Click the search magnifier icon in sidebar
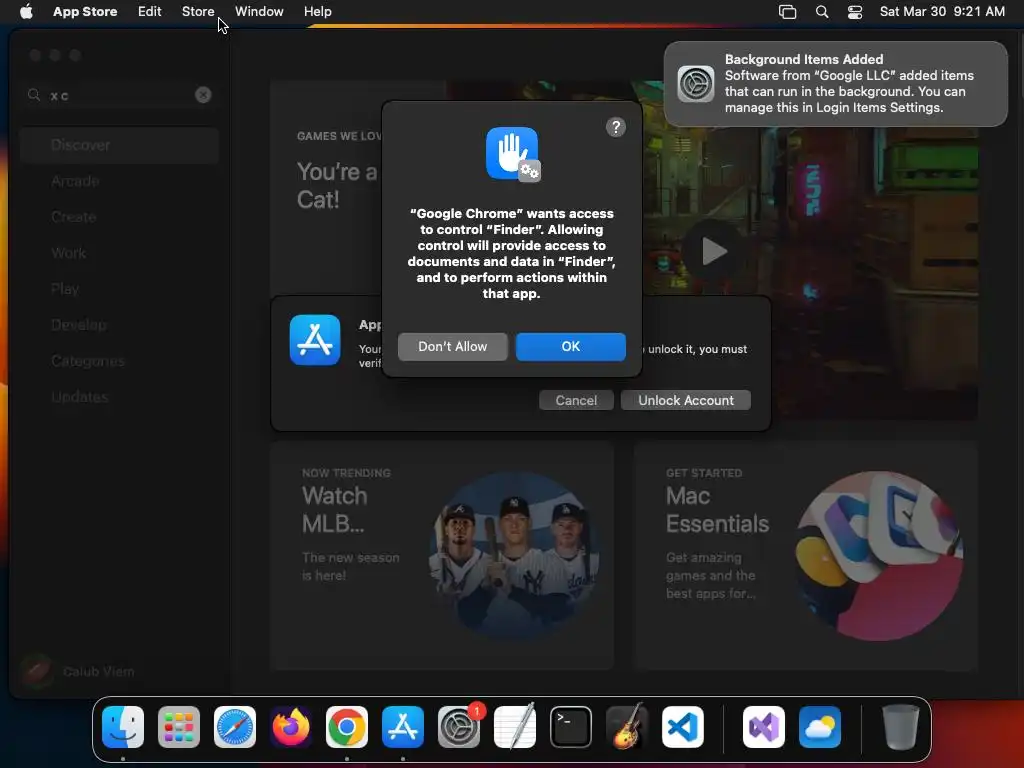Screen dimensions: 1024x768 pyautogui.click(x=34, y=95)
